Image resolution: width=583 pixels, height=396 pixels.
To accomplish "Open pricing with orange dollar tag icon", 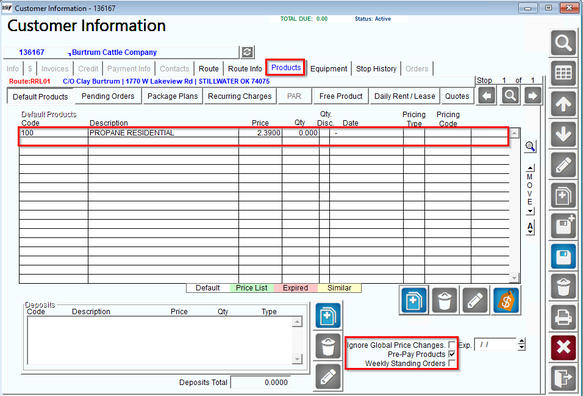I will tap(506, 300).
